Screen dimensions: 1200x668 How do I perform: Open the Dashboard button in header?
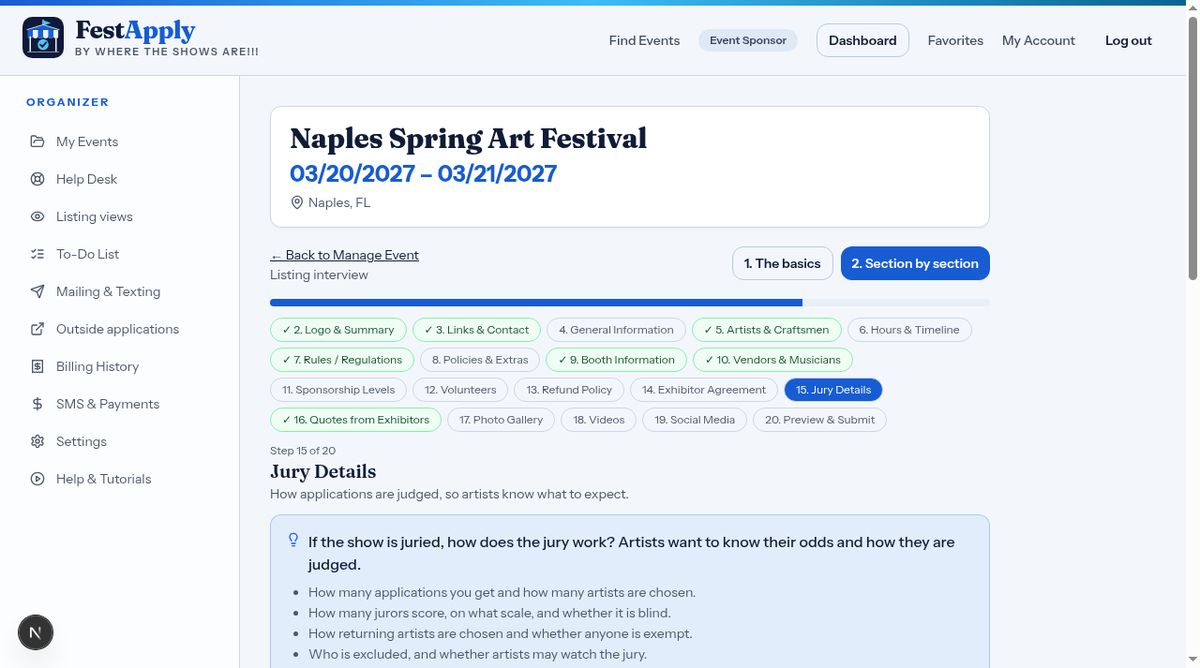[862, 40]
